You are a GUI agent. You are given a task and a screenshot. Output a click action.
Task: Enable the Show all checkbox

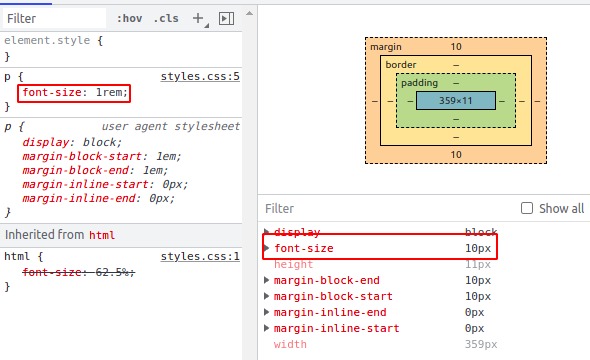527,208
